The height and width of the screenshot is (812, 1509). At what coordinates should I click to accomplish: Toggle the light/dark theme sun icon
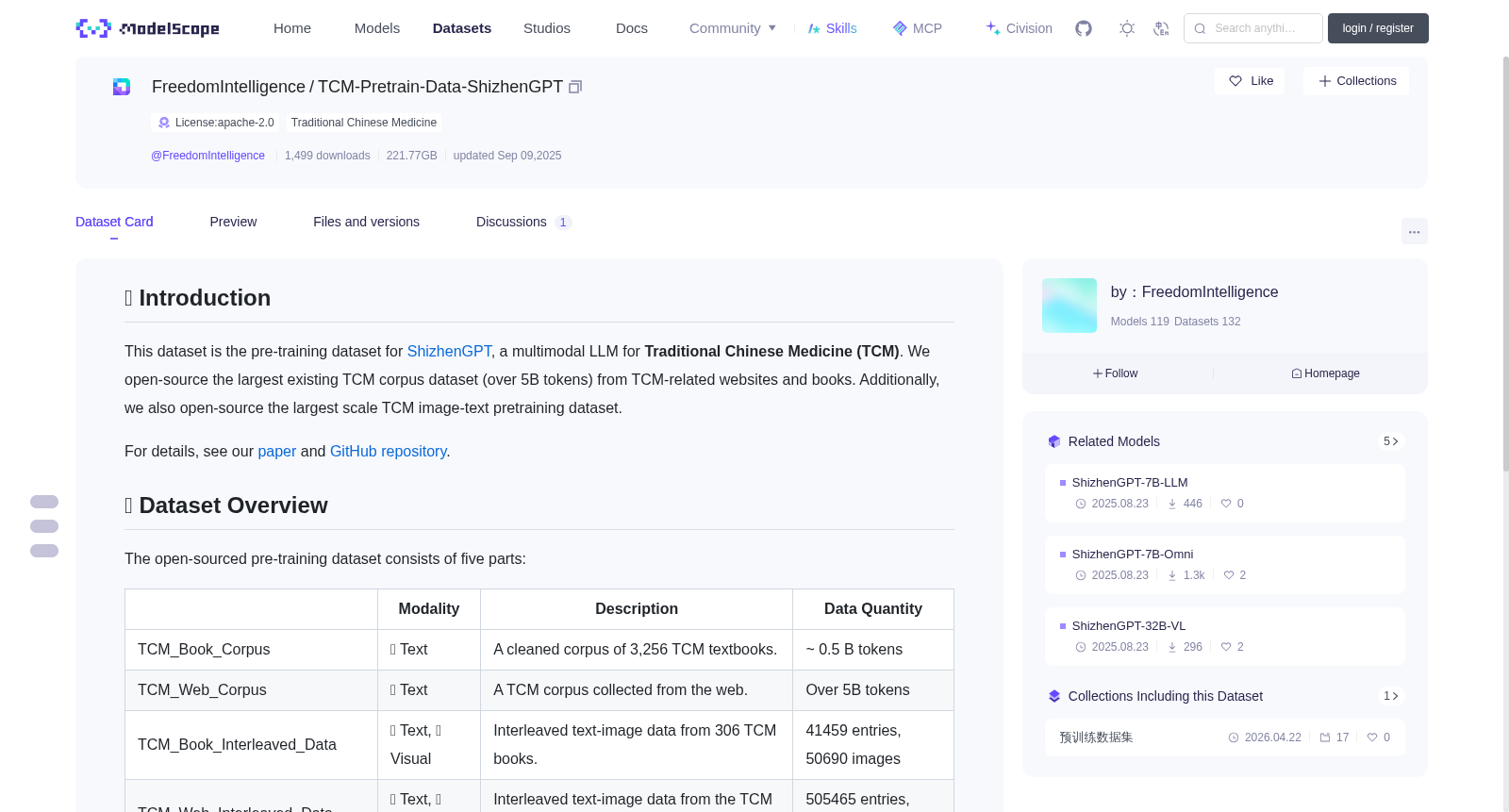[1127, 28]
